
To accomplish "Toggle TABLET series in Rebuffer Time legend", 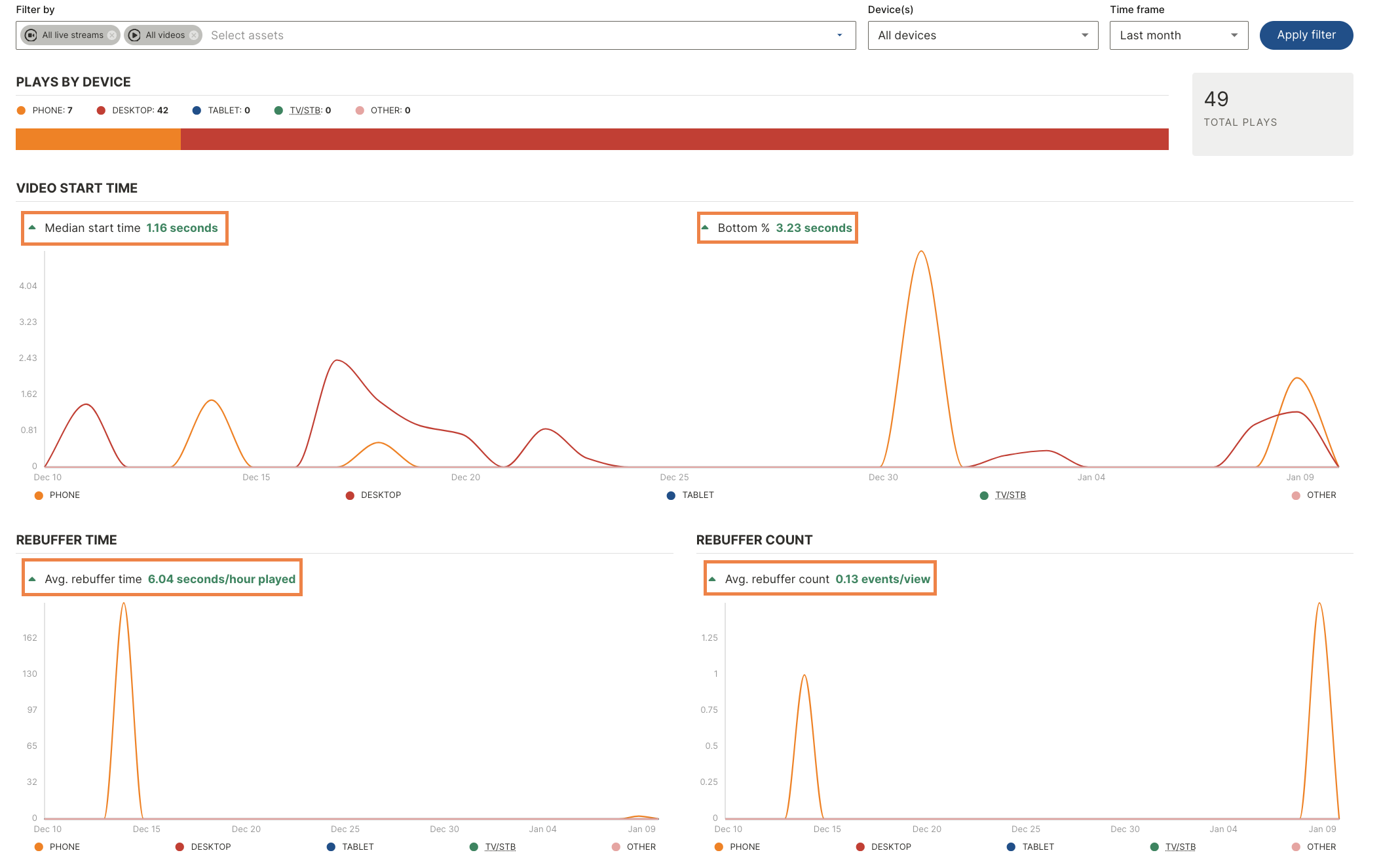I will [x=350, y=847].
